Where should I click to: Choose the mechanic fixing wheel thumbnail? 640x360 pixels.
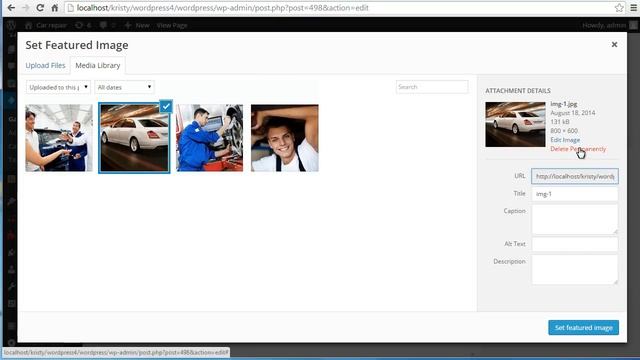(x=209, y=138)
